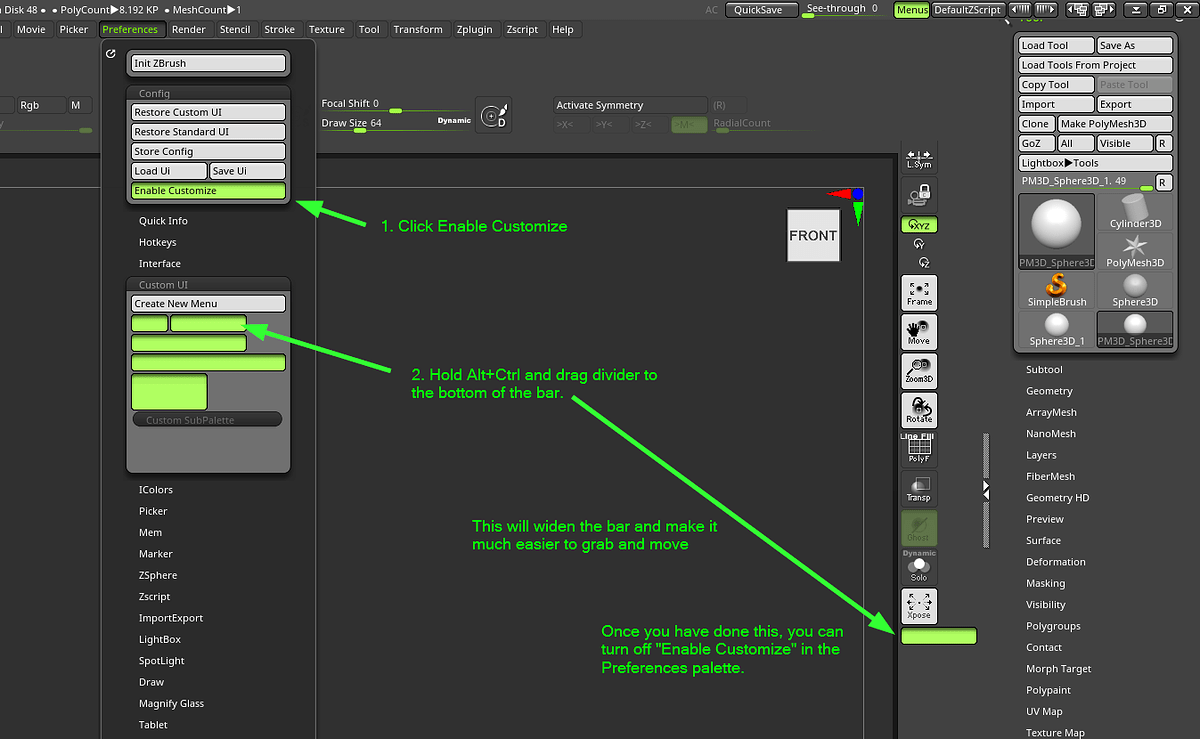Viewport: 1200px width, 739px height.
Task: Select the Zoom3D navigation icon
Action: tap(919, 370)
